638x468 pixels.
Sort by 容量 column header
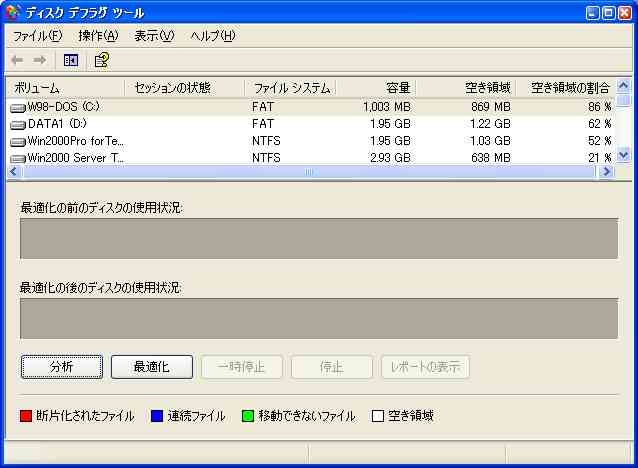point(377,88)
